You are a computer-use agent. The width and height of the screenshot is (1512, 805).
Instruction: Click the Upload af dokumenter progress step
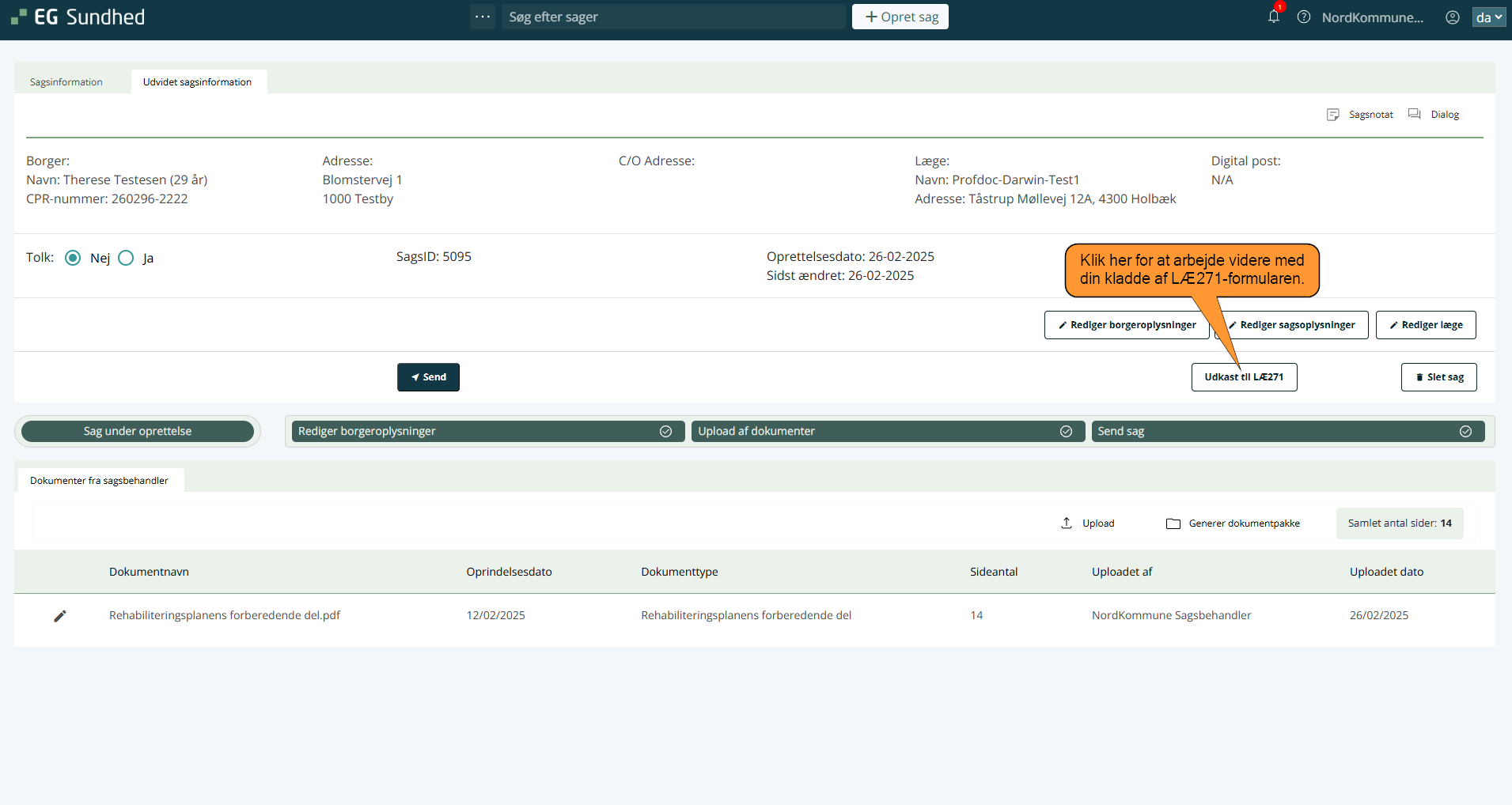click(x=887, y=431)
